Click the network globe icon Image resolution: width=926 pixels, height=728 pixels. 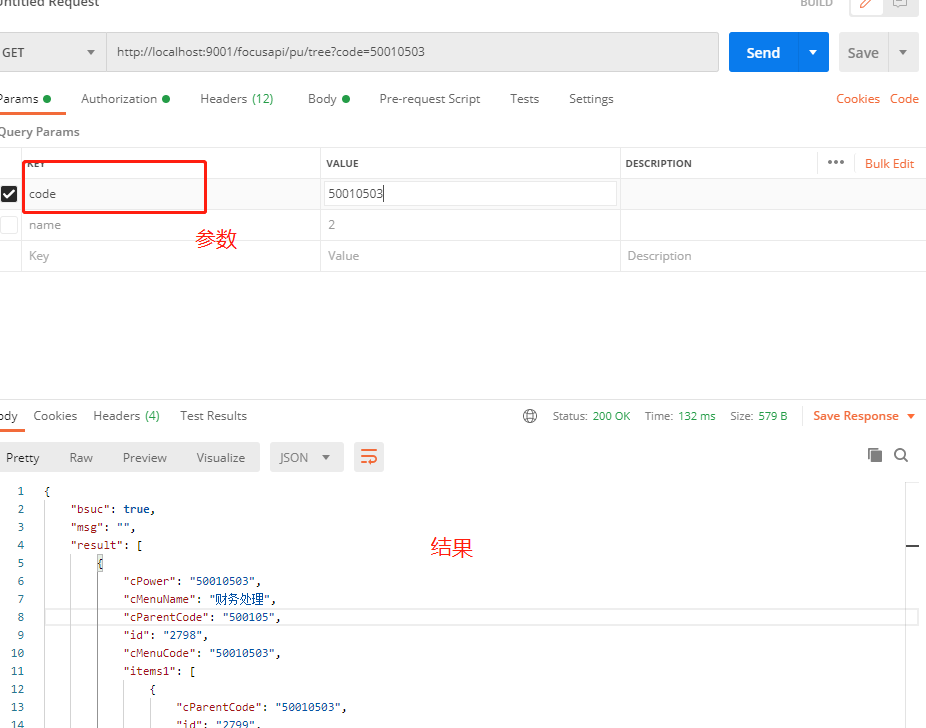[x=530, y=416]
